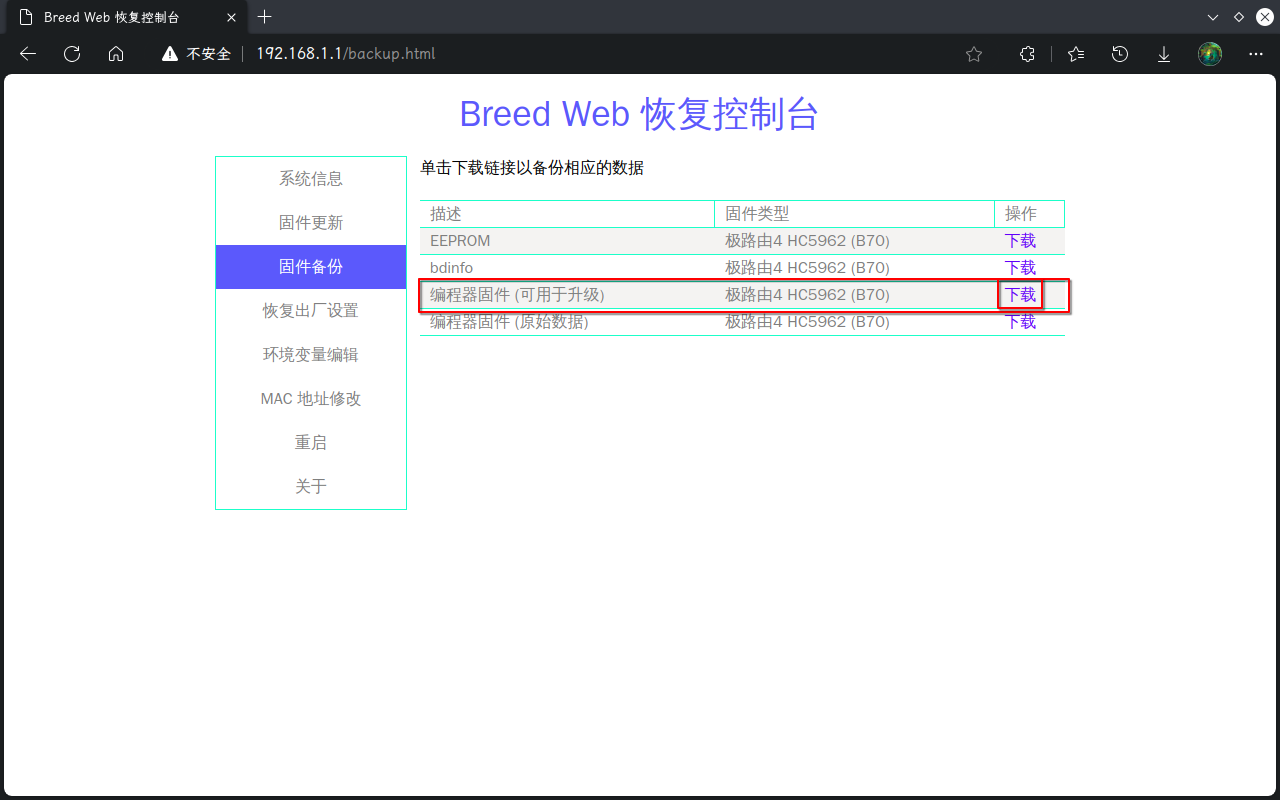This screenshot has width=1280, height=800.
Task: Open the 系统信息 menu item
Action: [310, 178]
